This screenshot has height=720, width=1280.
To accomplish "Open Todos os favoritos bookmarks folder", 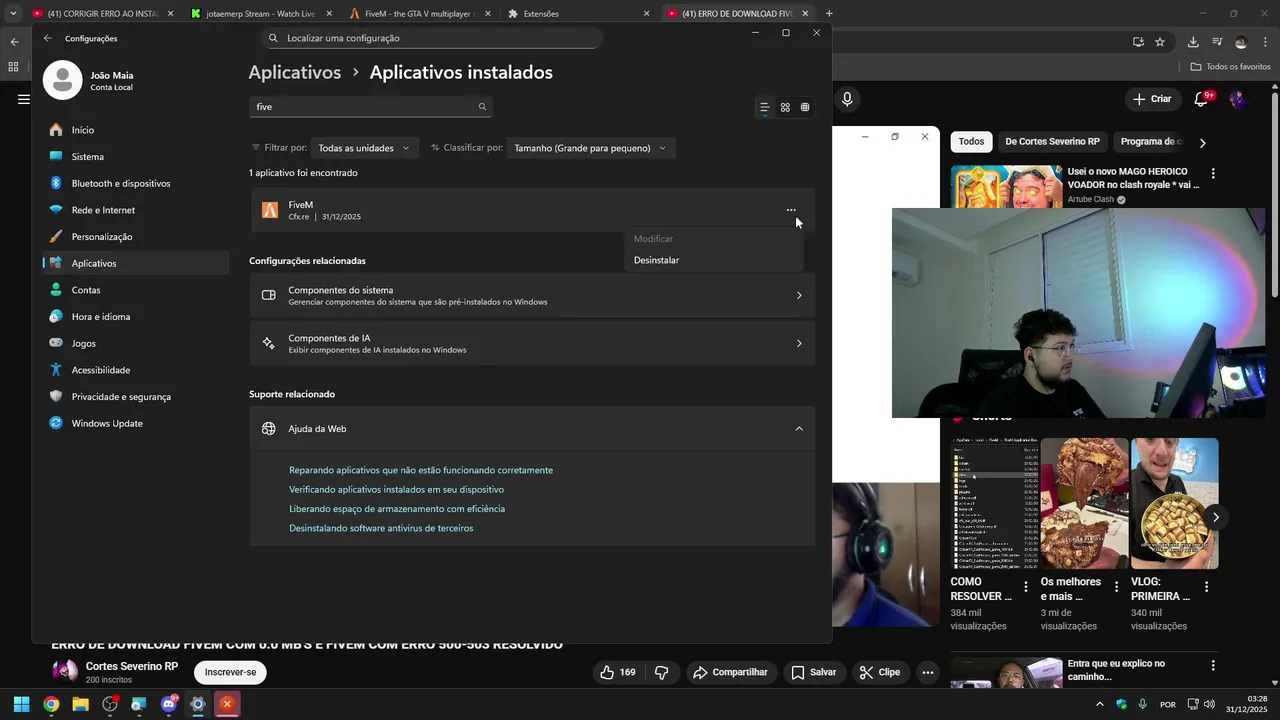I will [1231, 67].
